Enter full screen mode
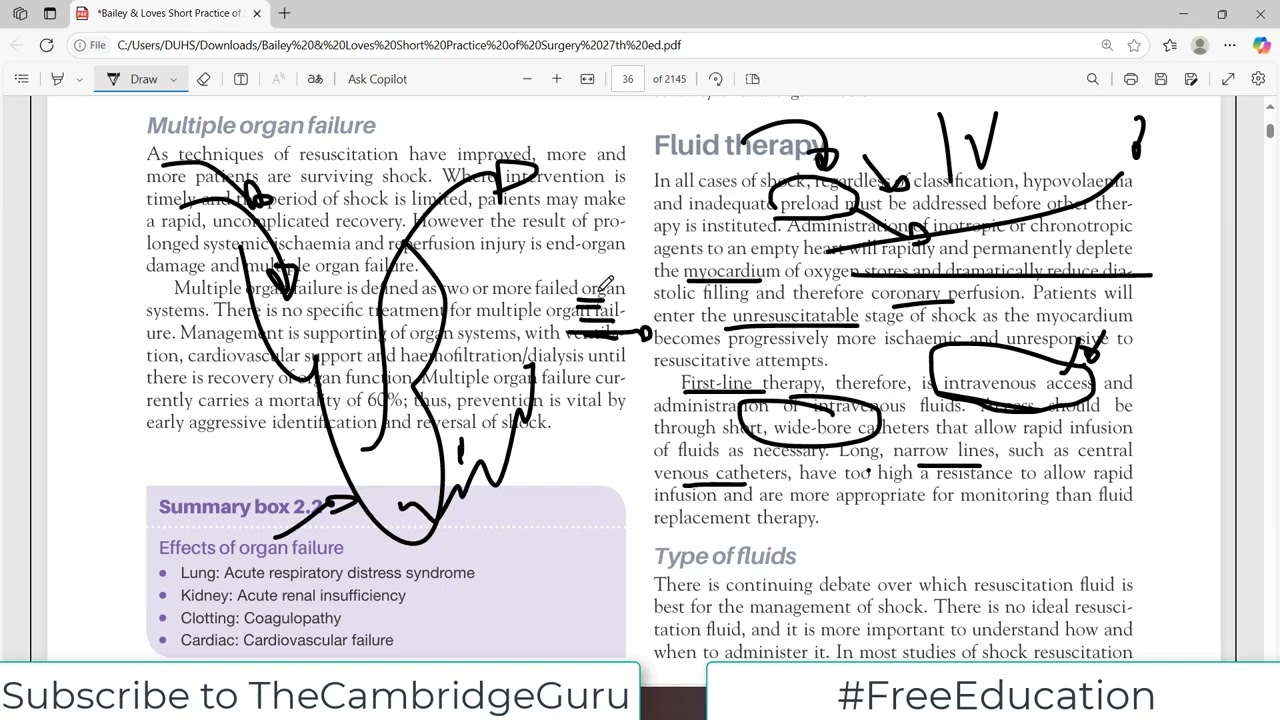This screenshot has height=720, width=1280. [1228, 79]
